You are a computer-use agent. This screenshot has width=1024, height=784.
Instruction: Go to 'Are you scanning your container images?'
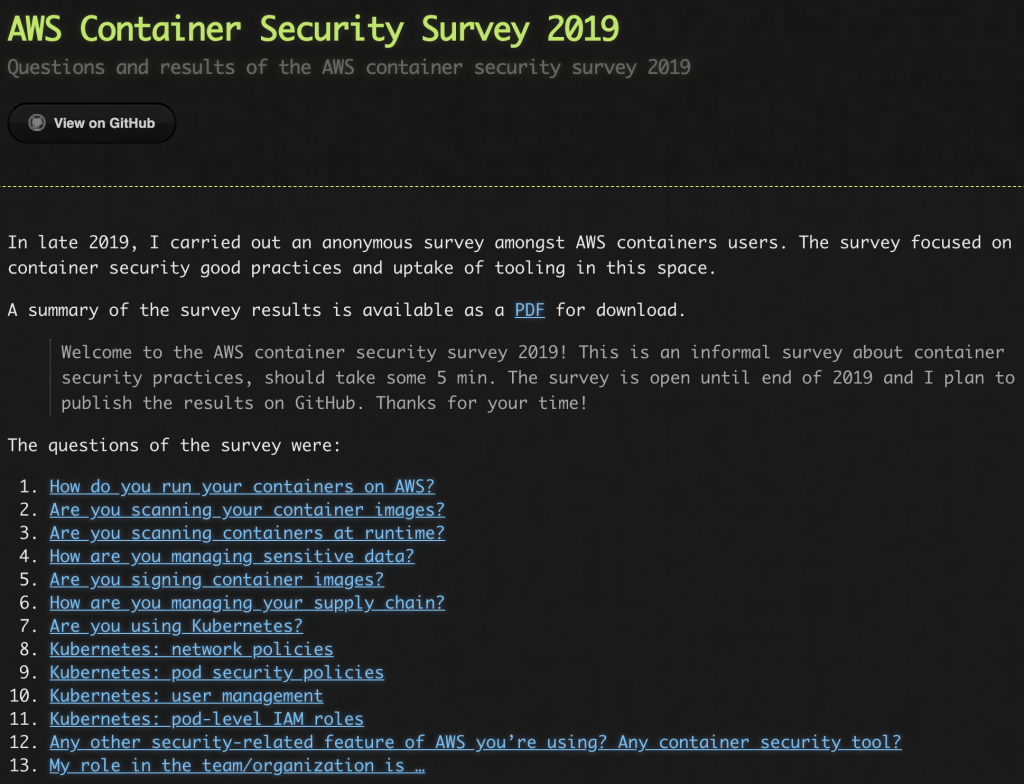tap(247, 510)
